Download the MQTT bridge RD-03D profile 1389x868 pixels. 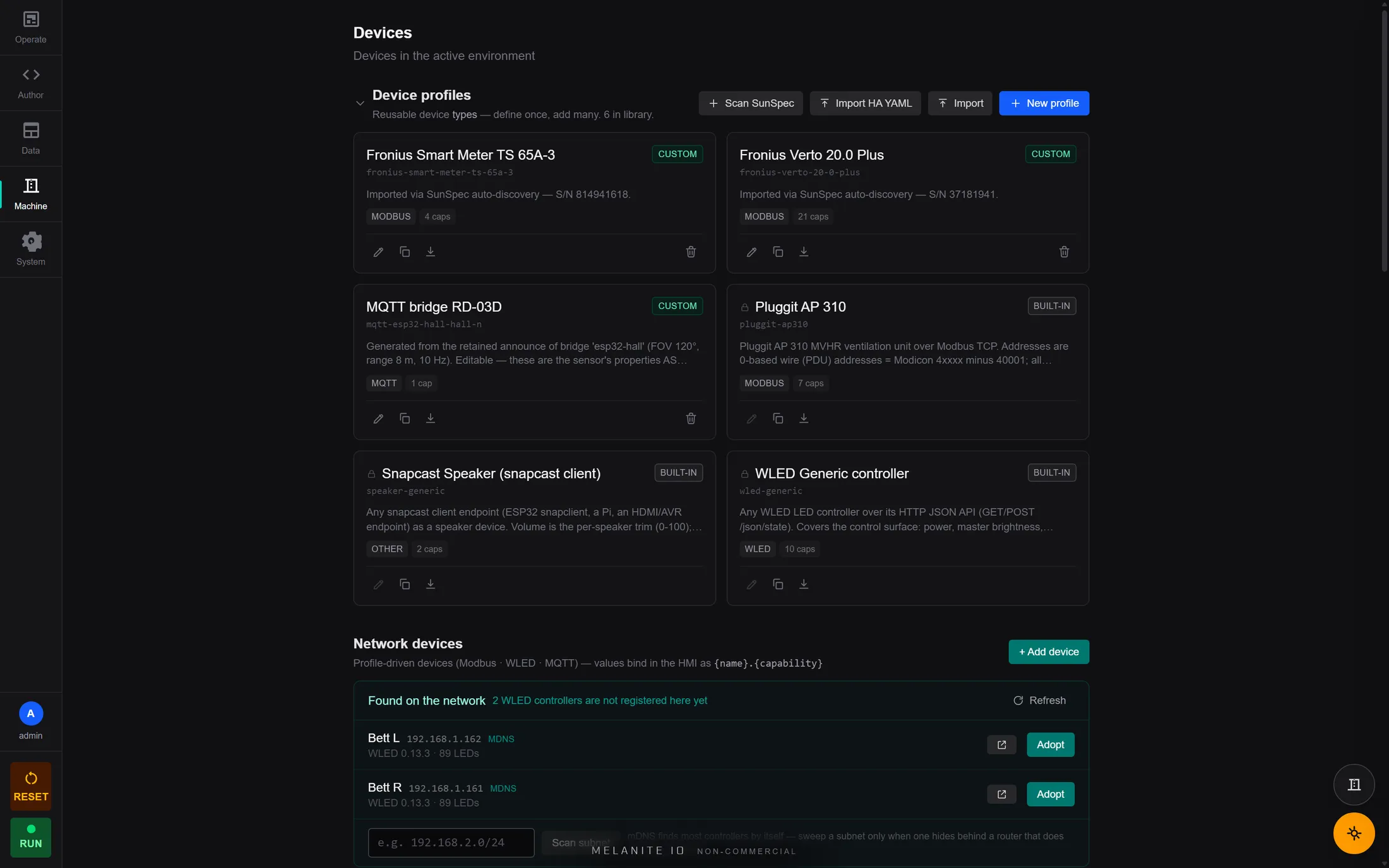coord(431,419)
